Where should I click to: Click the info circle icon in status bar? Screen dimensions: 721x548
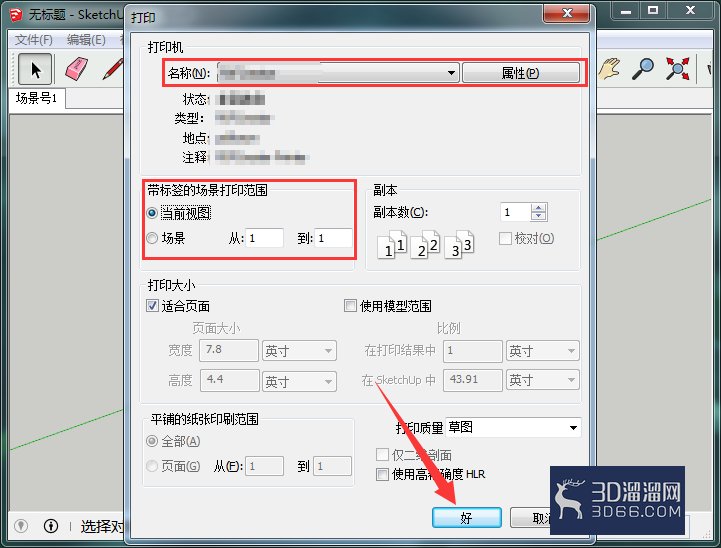[51, 525]
